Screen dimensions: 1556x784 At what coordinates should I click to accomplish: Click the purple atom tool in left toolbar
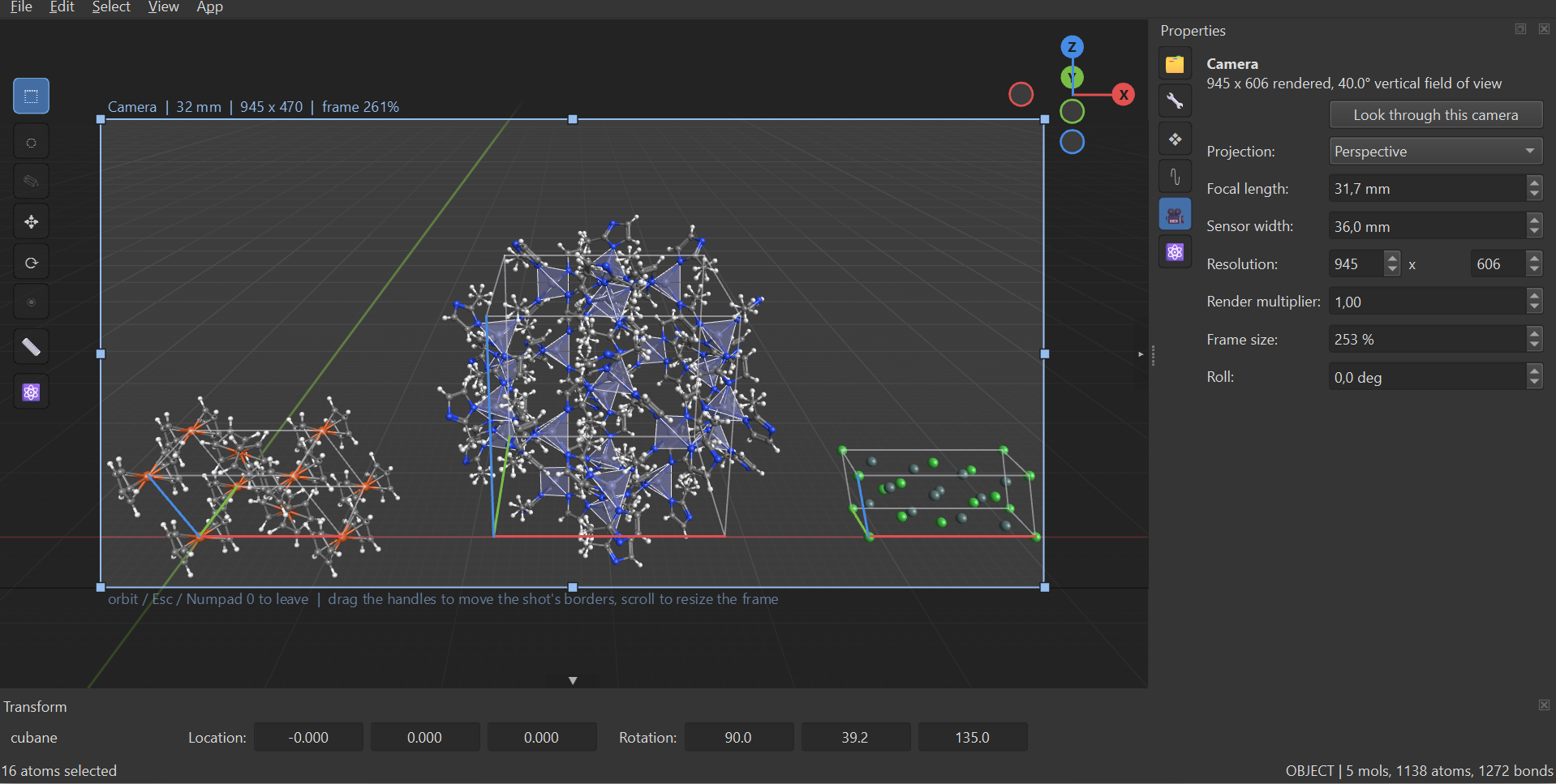click(31, 392)
